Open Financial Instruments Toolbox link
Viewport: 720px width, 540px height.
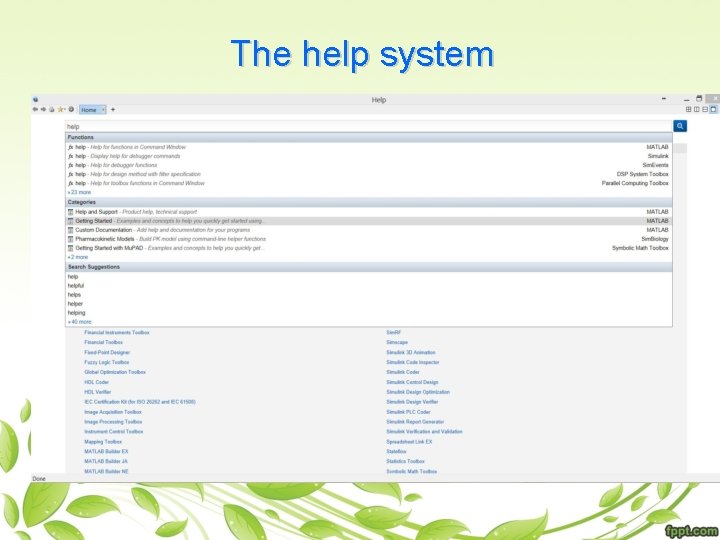point(117,332)
